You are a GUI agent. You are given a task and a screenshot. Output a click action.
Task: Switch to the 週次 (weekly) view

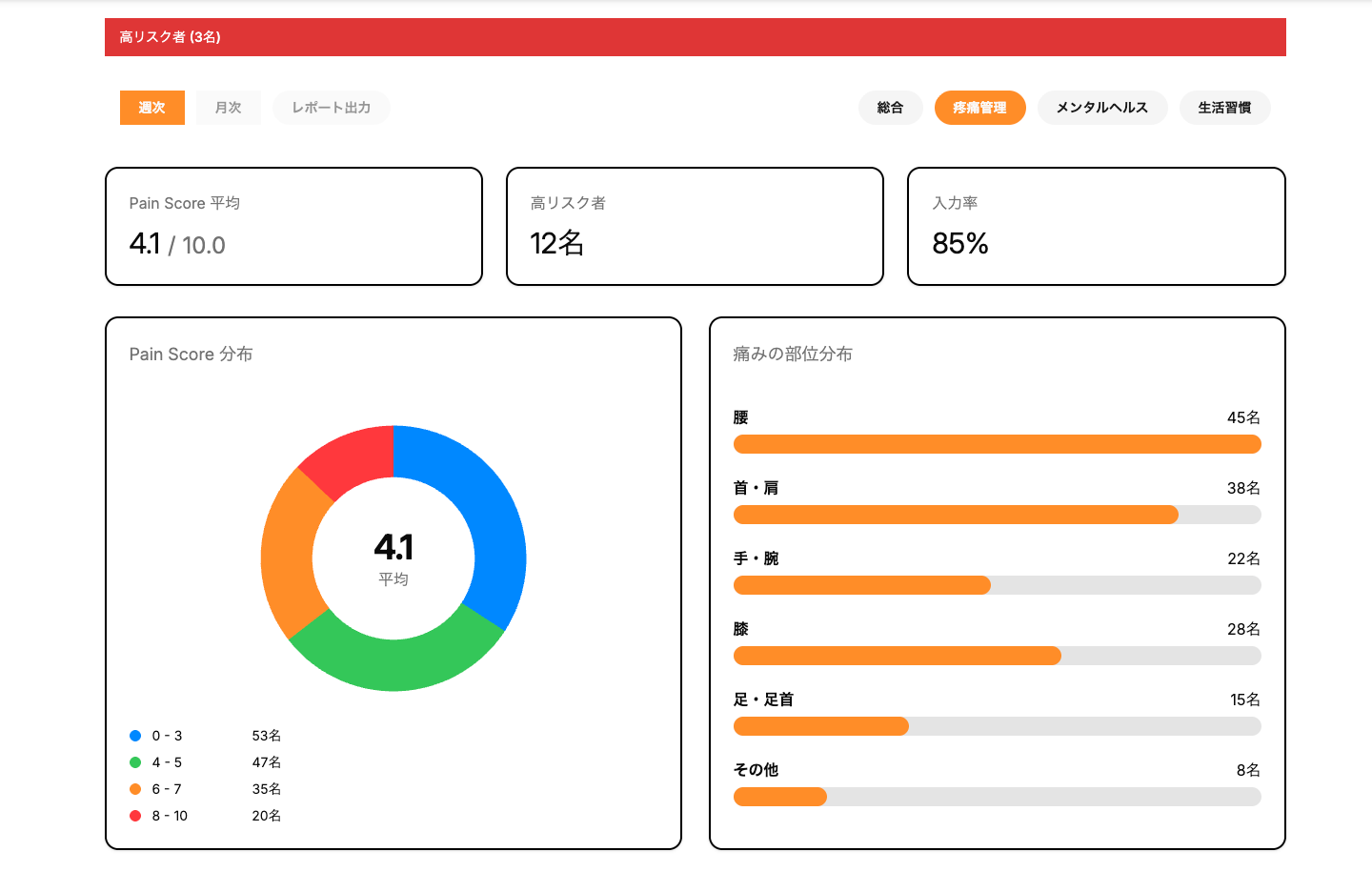coord(151,108)
